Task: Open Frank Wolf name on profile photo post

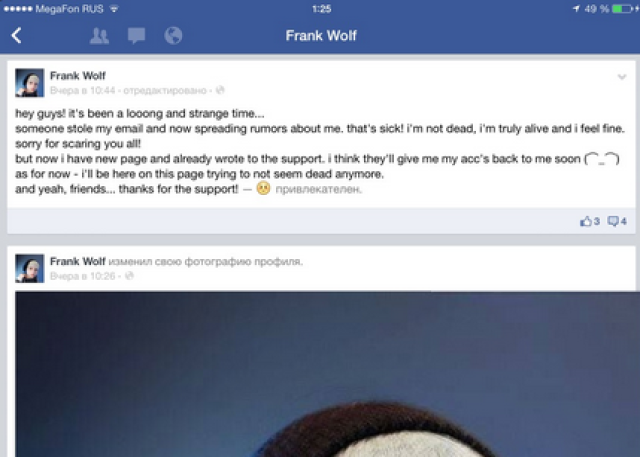Action: coord(78,261)
